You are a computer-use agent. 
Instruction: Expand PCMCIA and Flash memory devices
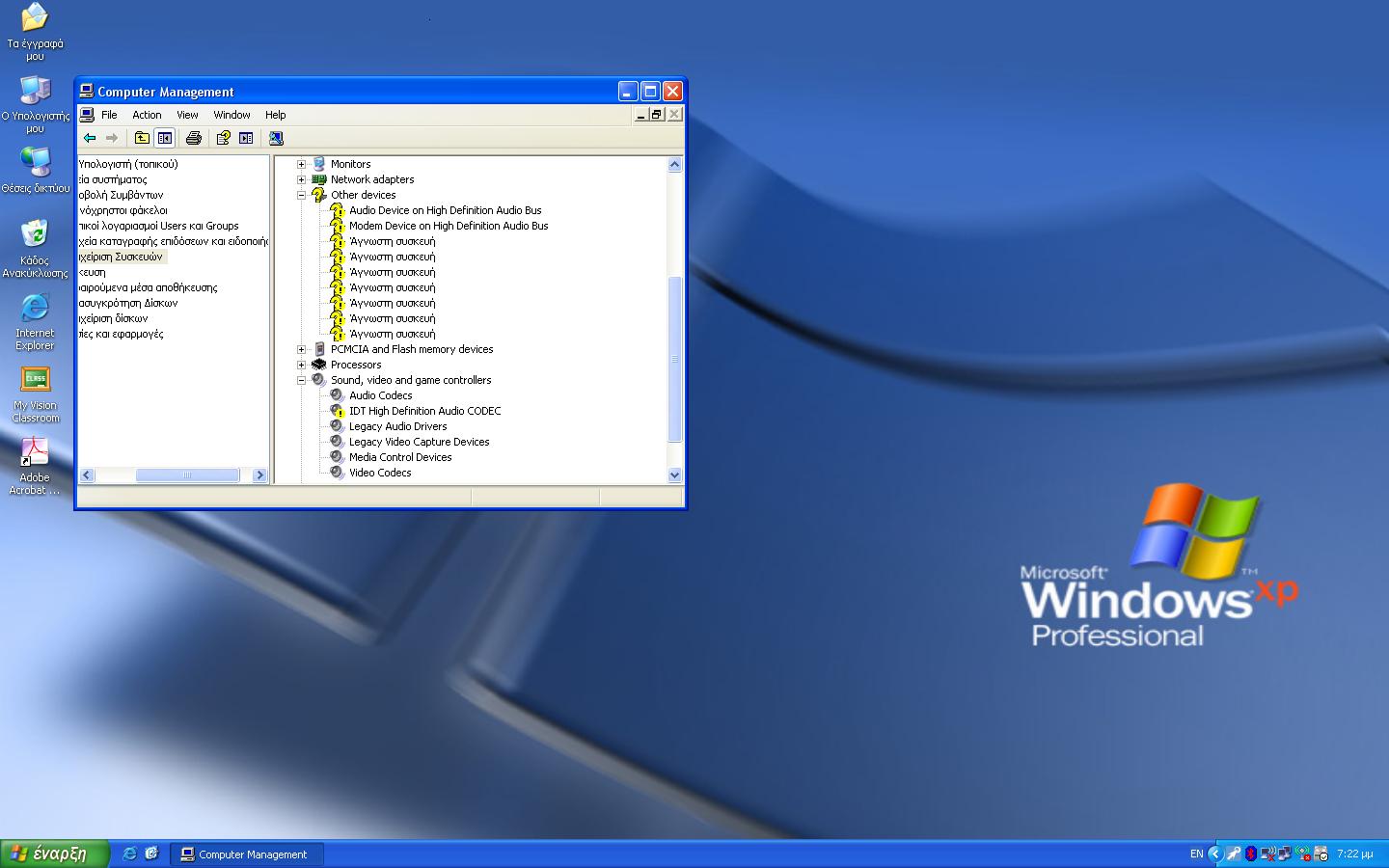coord(301,349)
